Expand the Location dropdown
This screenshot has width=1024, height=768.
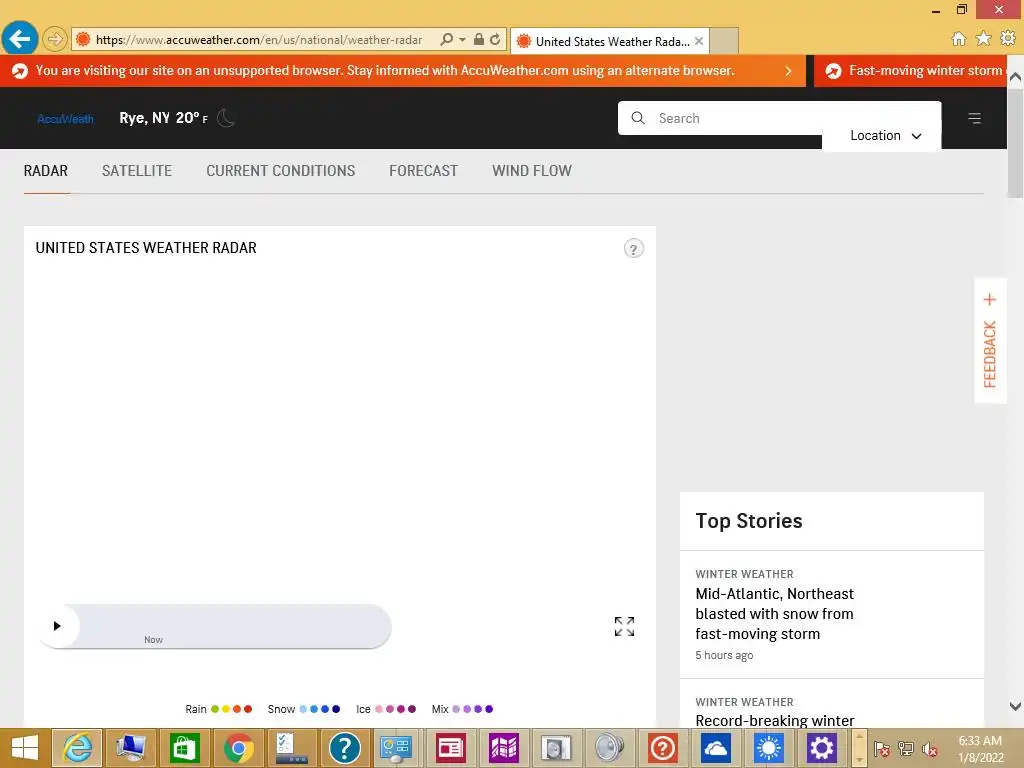point(885,135)
